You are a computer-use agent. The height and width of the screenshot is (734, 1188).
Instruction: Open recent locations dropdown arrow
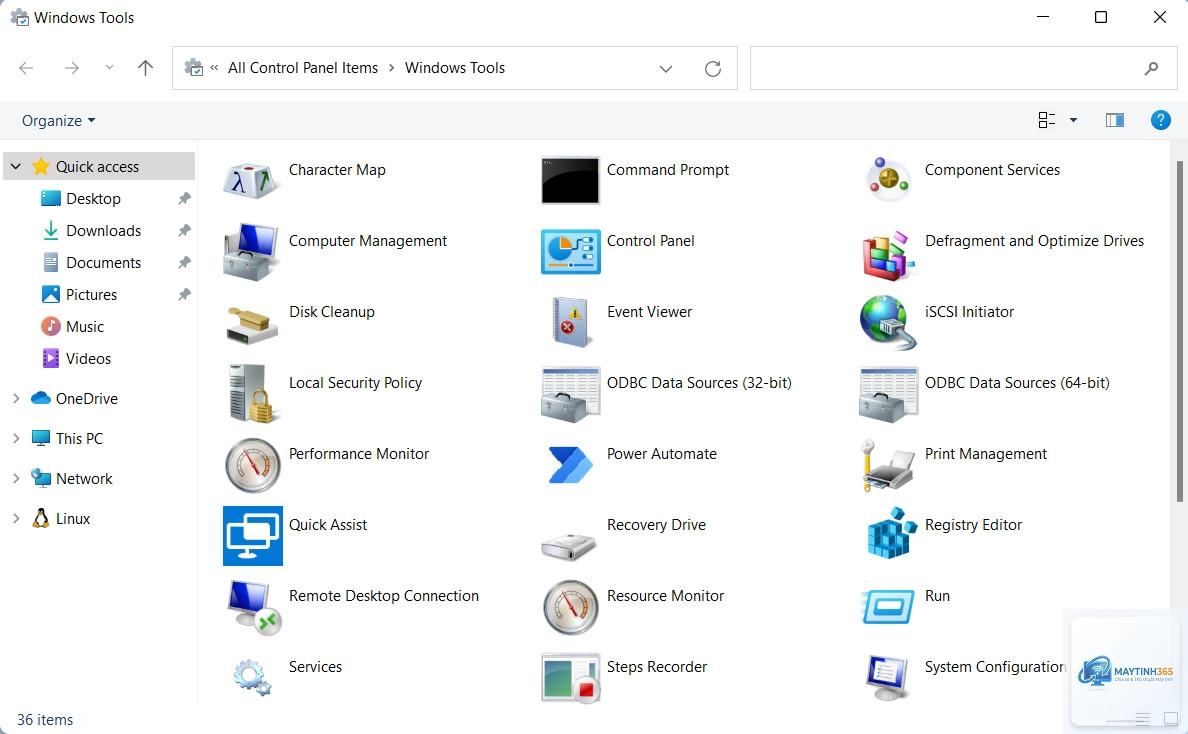point(109,67)
